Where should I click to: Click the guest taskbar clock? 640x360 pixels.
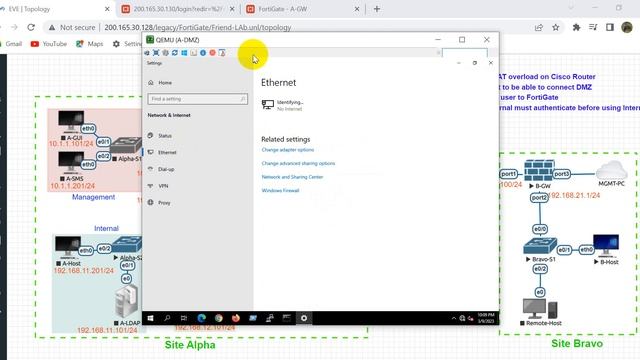click(486, 318)
